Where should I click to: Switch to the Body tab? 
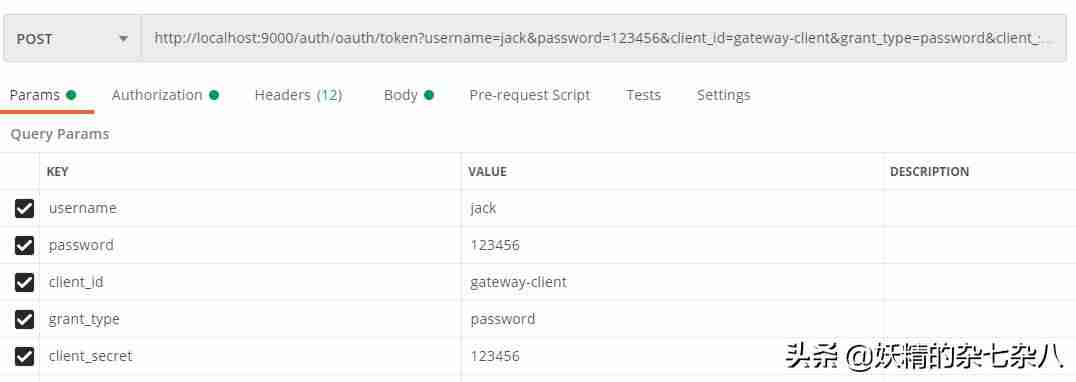pos(409,95)
